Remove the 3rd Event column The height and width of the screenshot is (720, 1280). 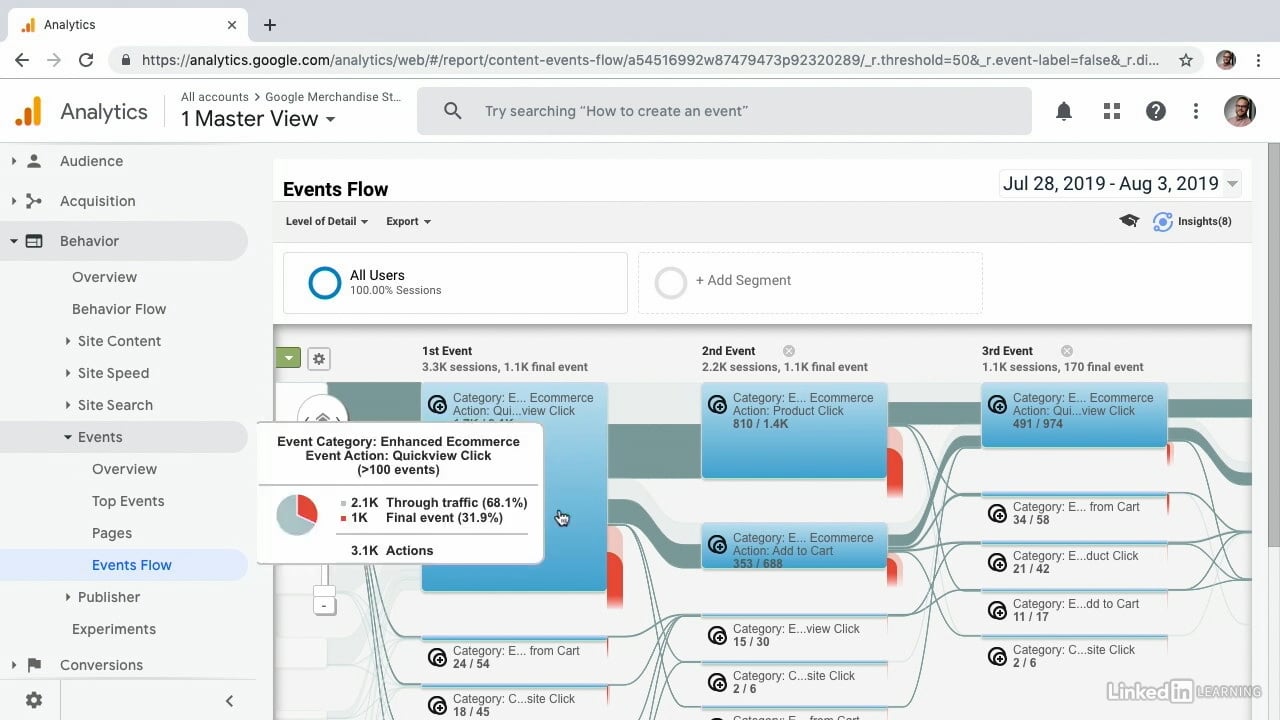(x=1067, y=351)
